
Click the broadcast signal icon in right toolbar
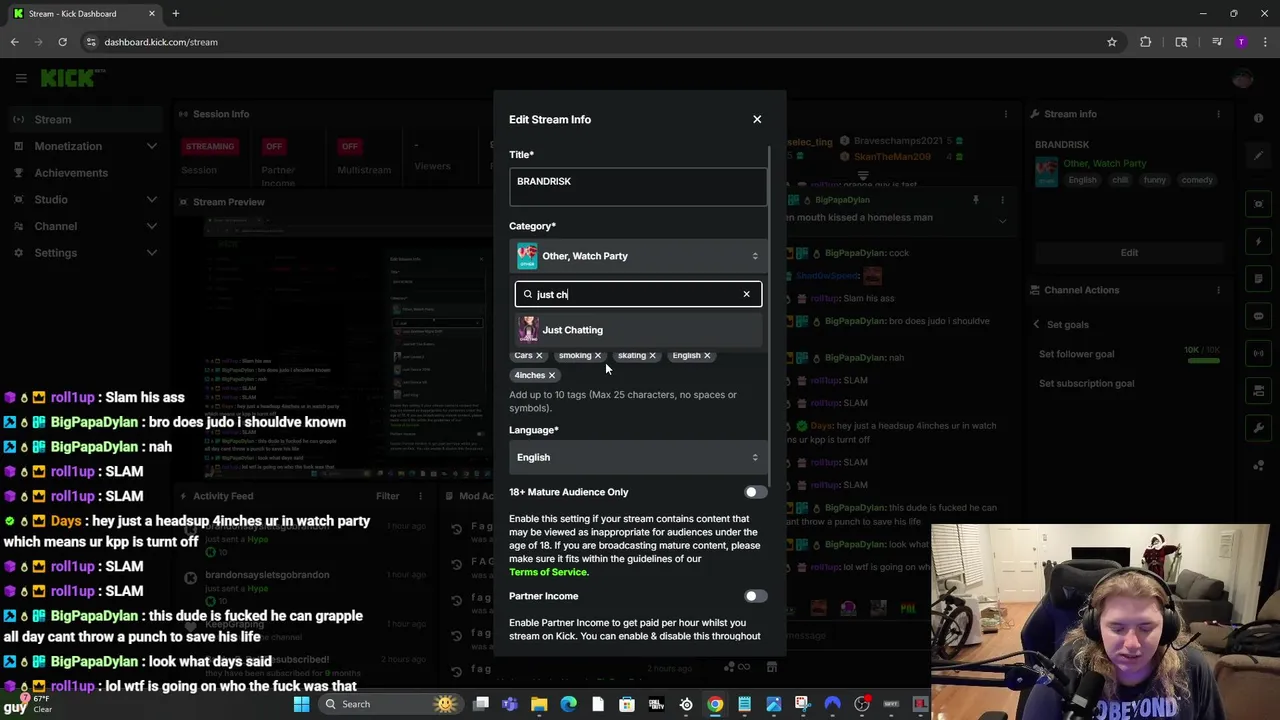(1259, 353)
